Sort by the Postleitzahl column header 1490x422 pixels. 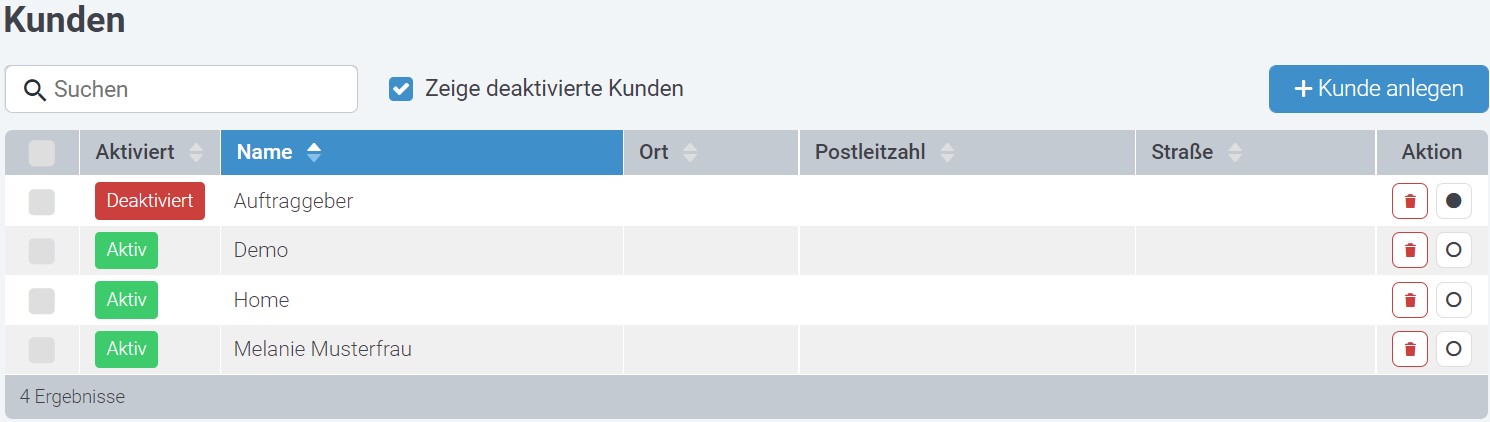click(967, 152)
